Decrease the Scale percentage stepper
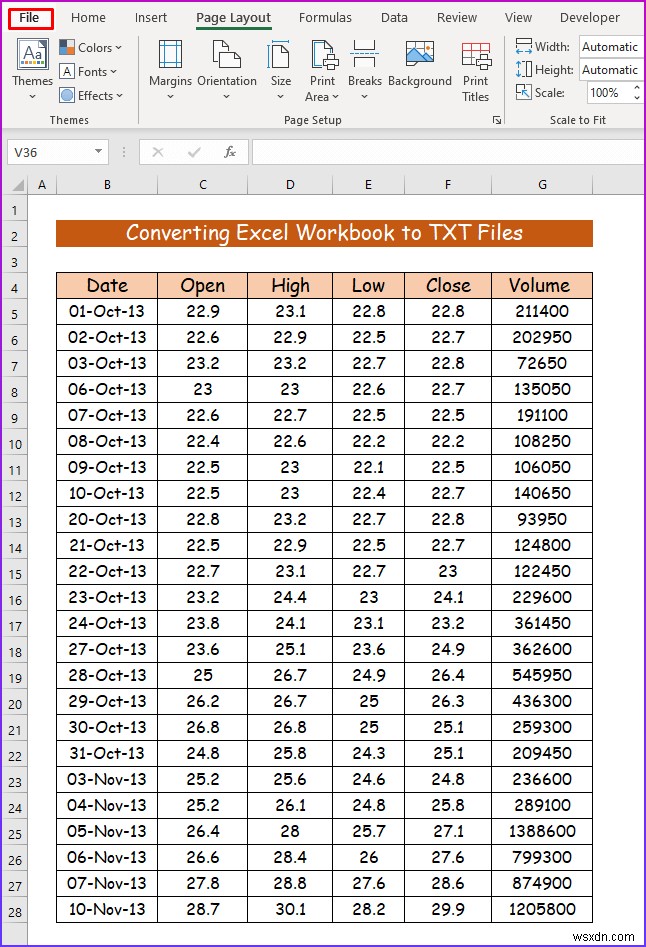Viewport: 646px width, 947px height. [x=636, y=97]
